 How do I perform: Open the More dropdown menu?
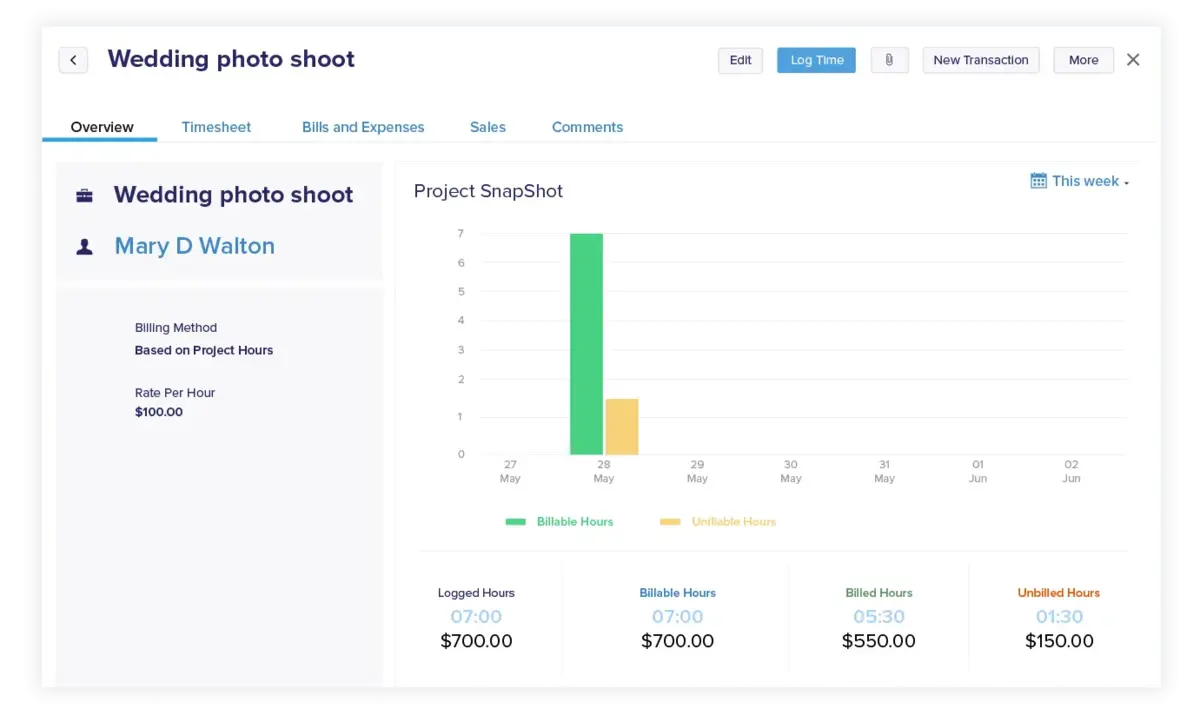[x=1083, y=60]
